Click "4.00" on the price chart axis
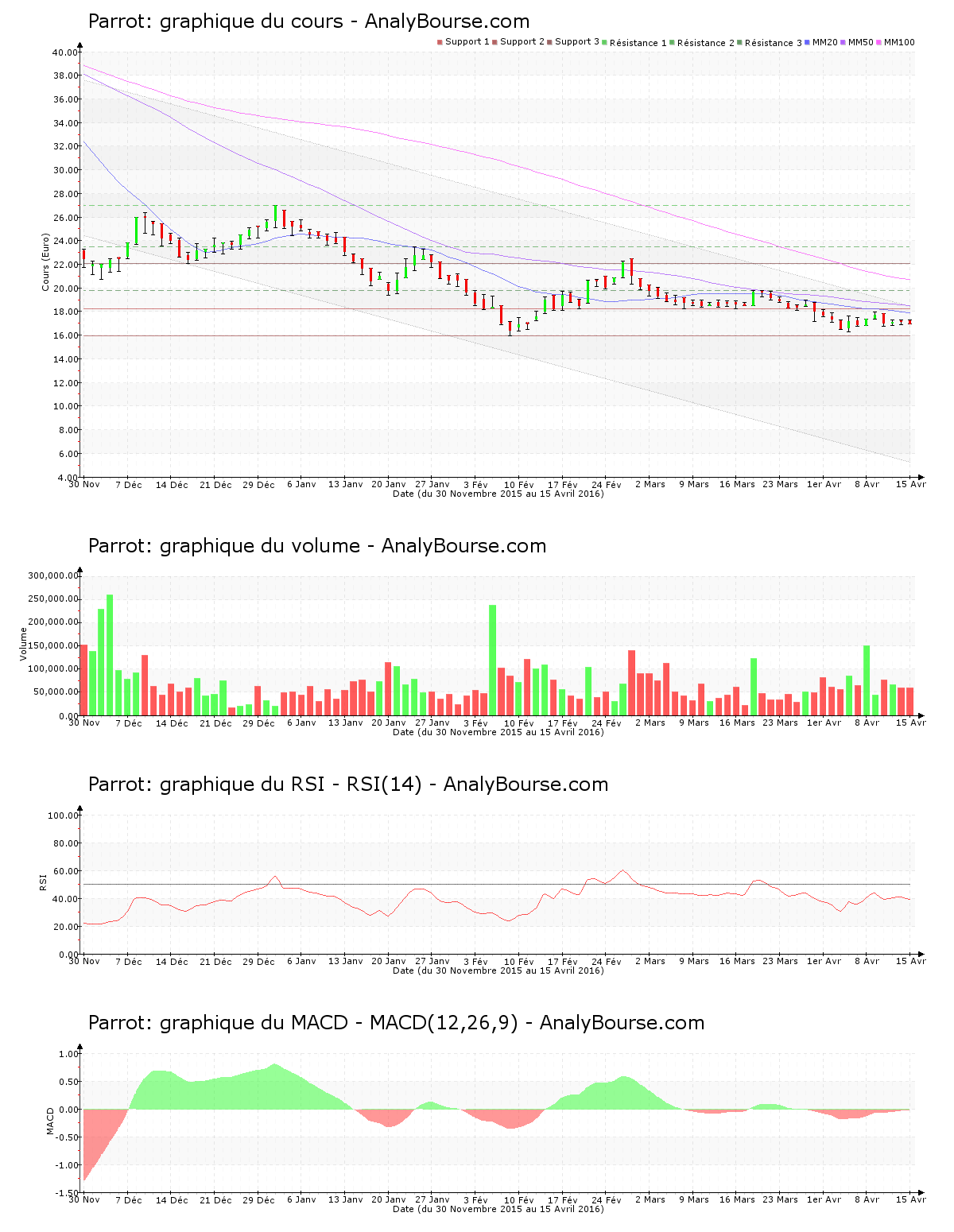Screen dimensions: 954x1232 tap(68, 477)
